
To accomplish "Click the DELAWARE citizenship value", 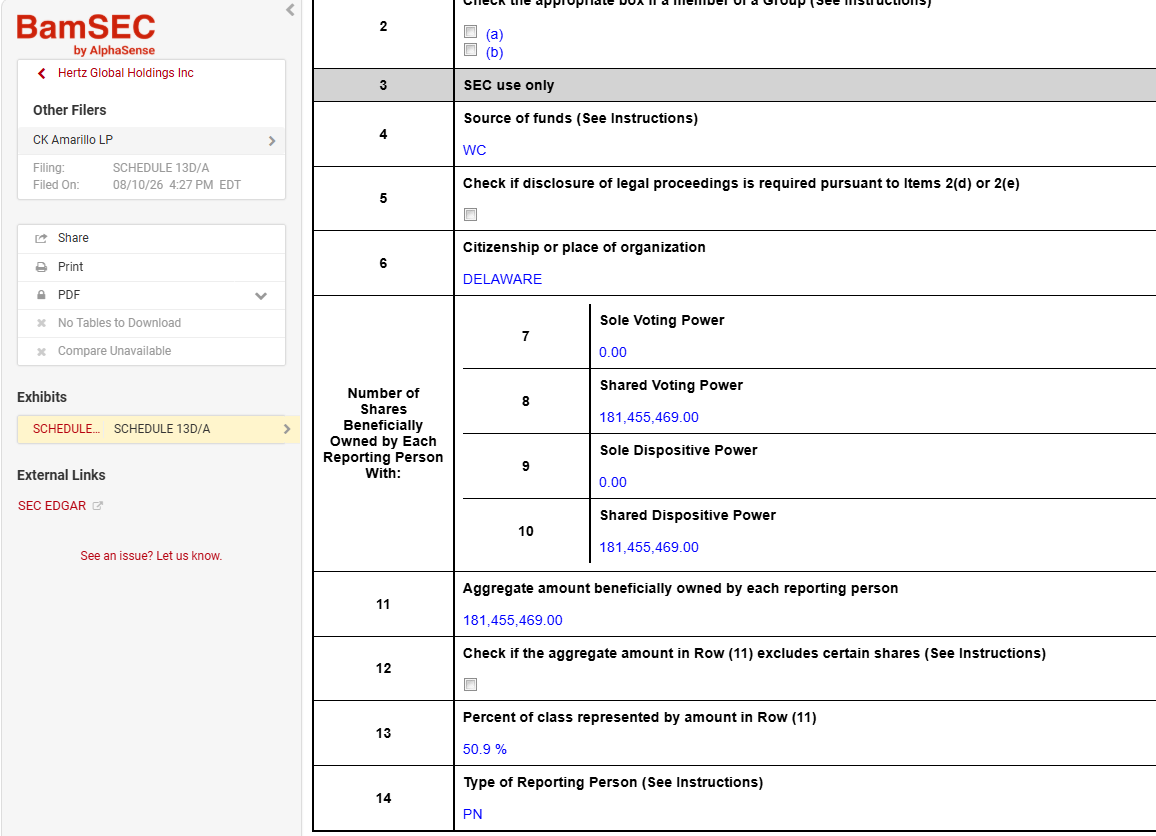I will 502,279.
